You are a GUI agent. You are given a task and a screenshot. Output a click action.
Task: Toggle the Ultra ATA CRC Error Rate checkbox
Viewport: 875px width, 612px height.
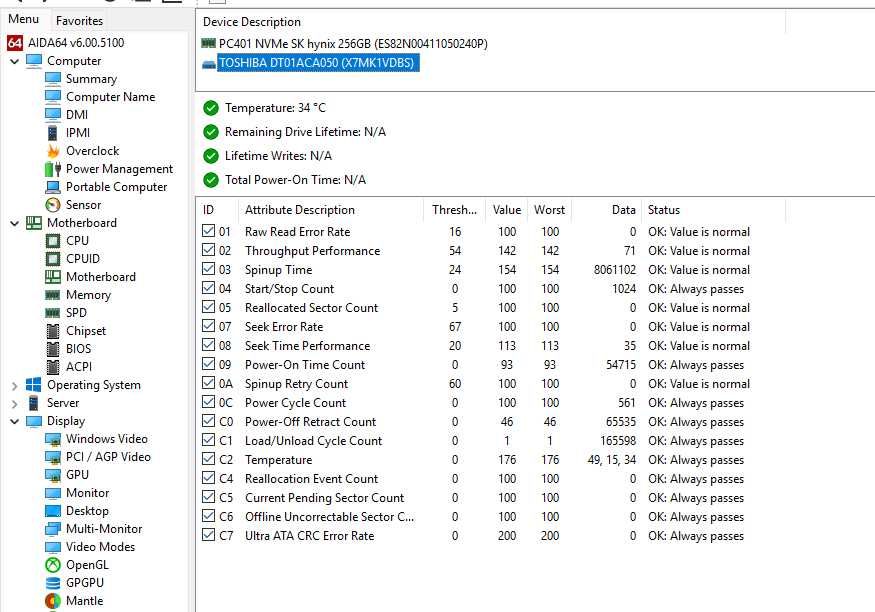pyautogui.click(x=208, y=535)
